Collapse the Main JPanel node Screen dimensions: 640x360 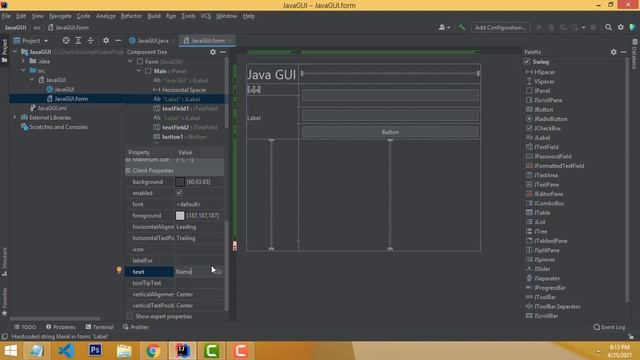pos(139,71)
